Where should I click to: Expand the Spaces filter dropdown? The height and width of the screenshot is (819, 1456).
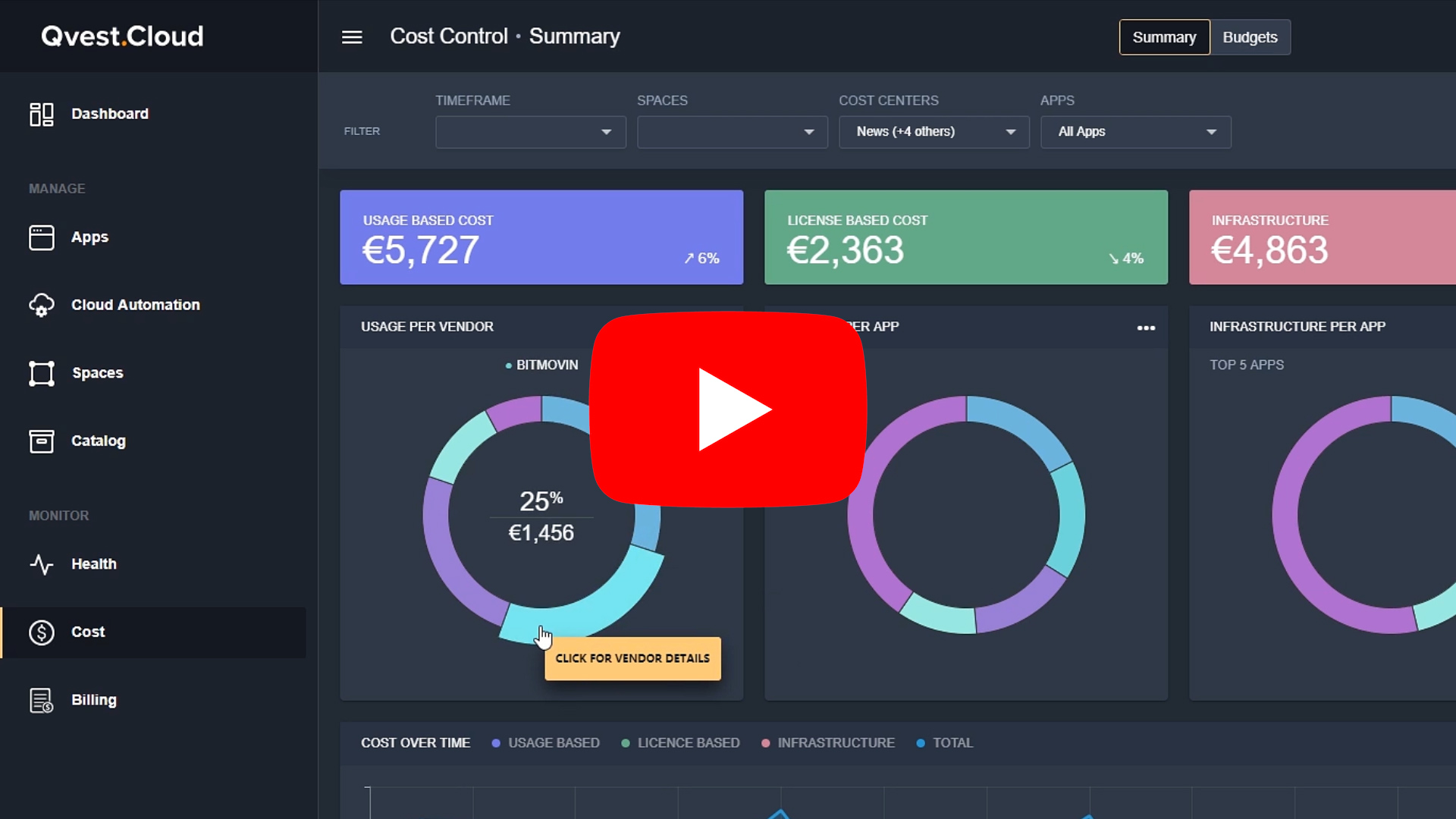click(732, 132)
